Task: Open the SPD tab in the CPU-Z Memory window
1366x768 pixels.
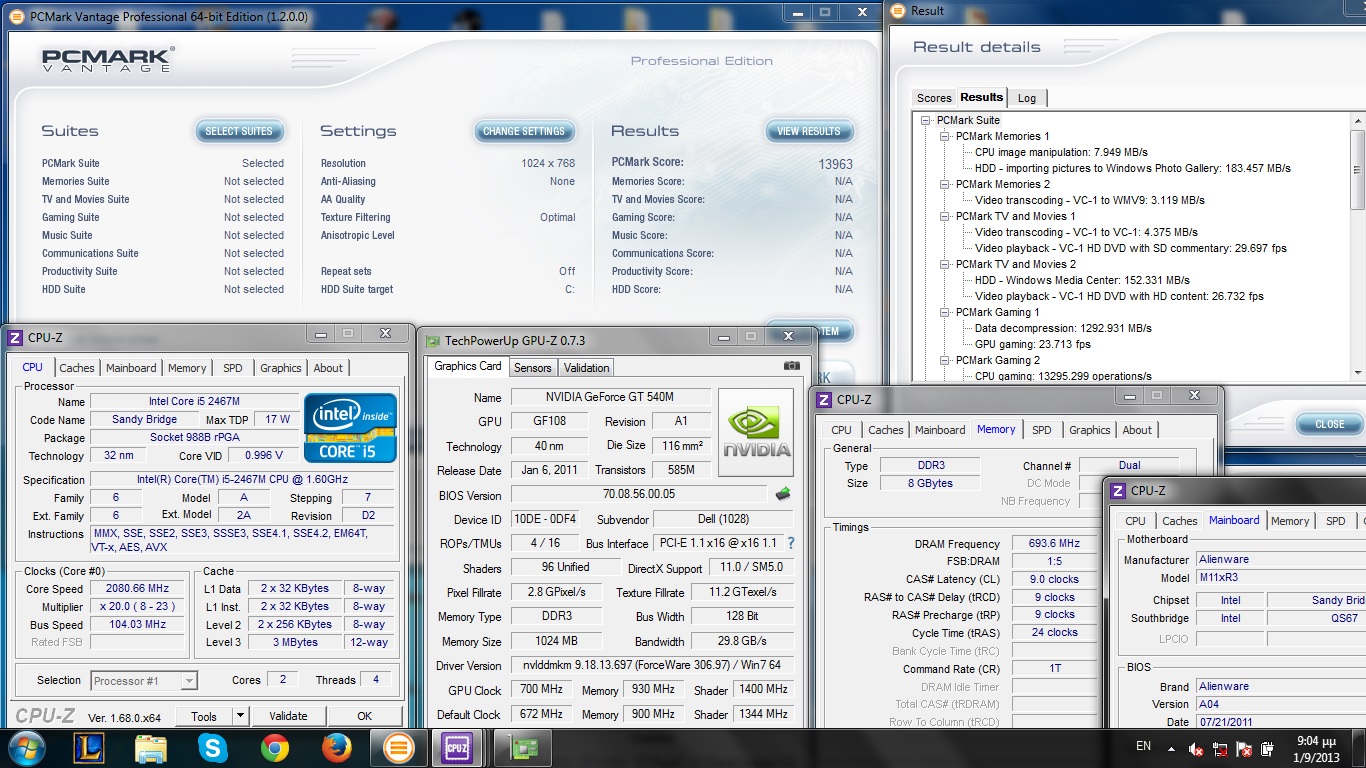Action: pyautogui.click(x=1042, y=430)
